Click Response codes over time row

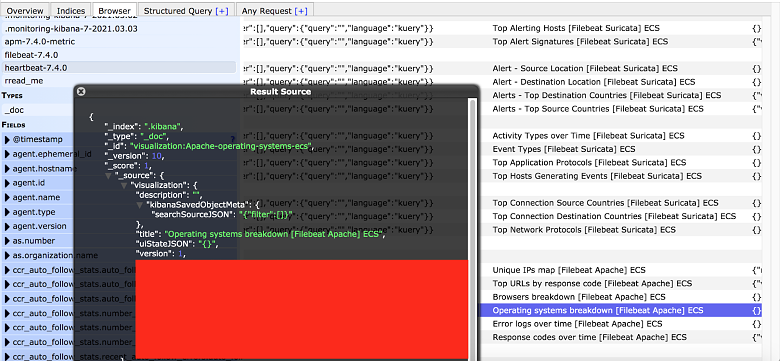click(589, 337)
